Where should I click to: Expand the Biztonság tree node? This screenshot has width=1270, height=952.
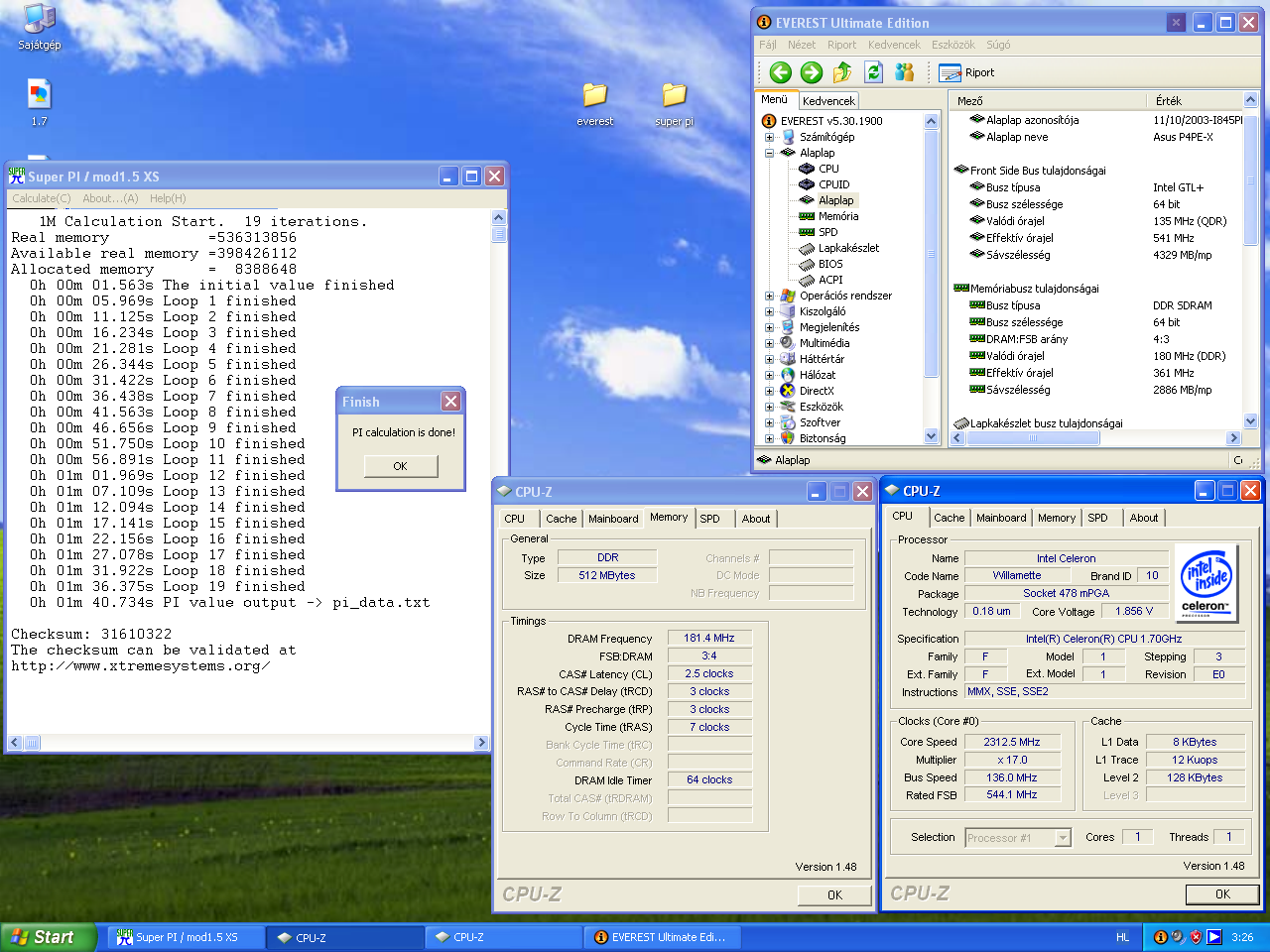click(x=769, y=438)
